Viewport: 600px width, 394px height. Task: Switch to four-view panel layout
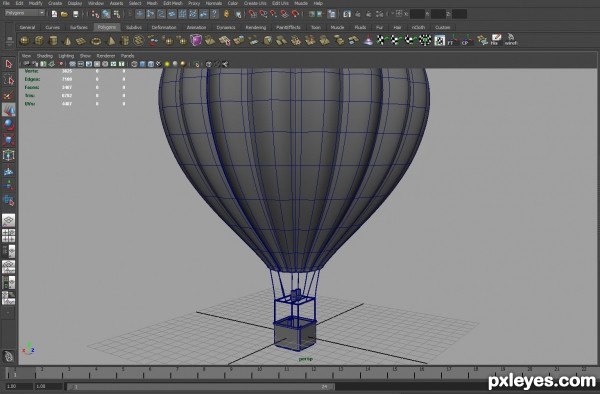pos(8,236)
